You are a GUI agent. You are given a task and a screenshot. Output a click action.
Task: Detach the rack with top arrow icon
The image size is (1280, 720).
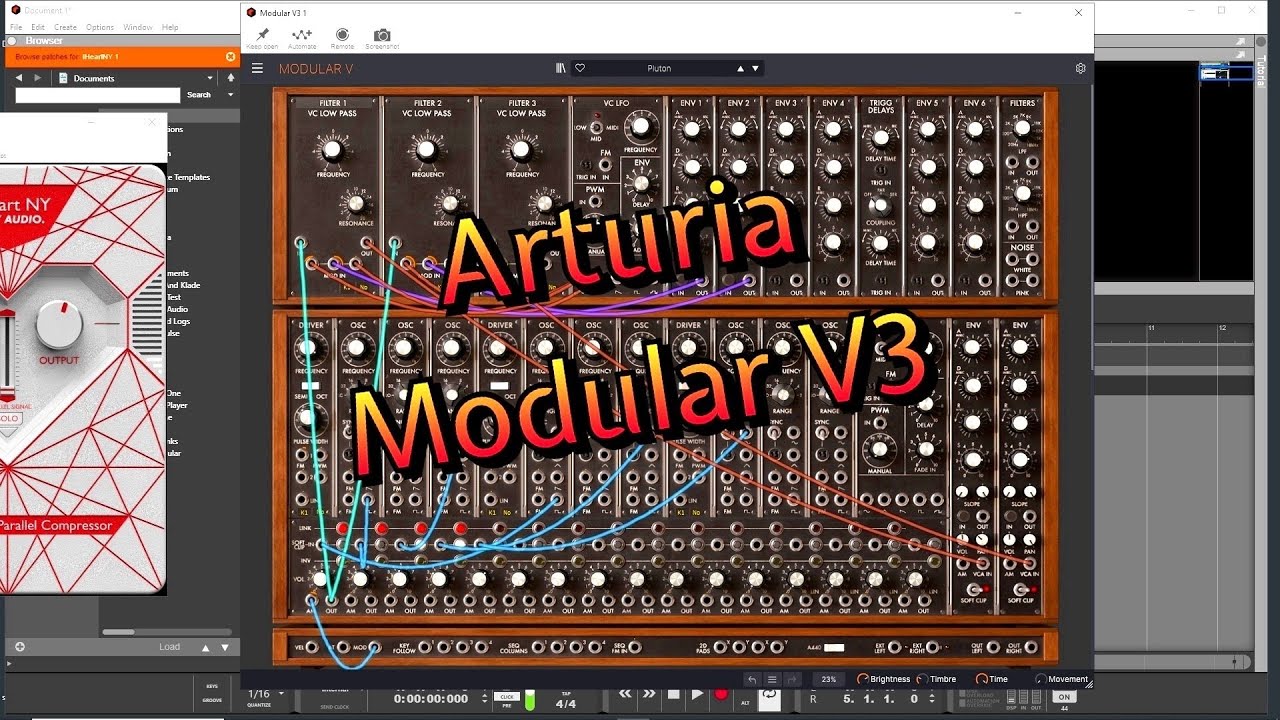click(x=1241, y=41)
